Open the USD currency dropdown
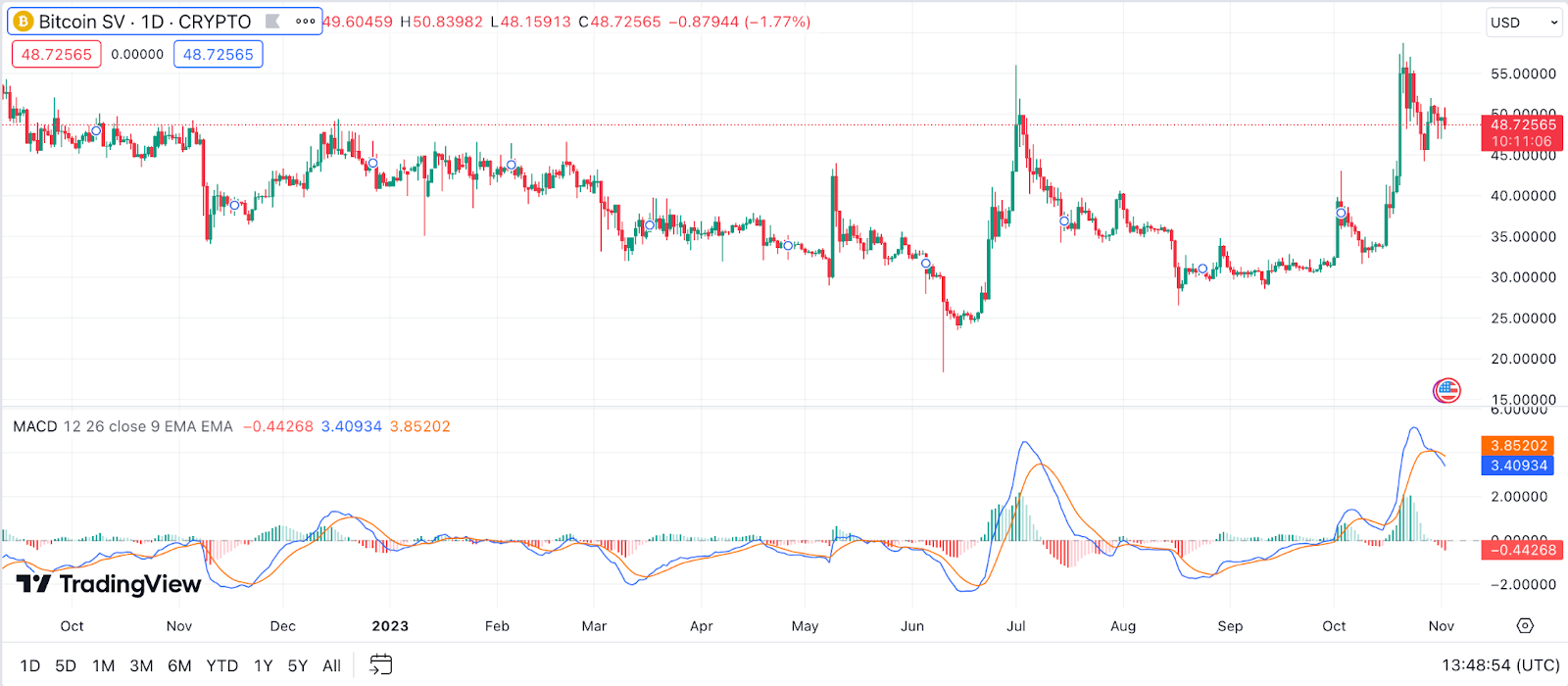The height and width of the screenshot is (686, 1568). 1524,23
